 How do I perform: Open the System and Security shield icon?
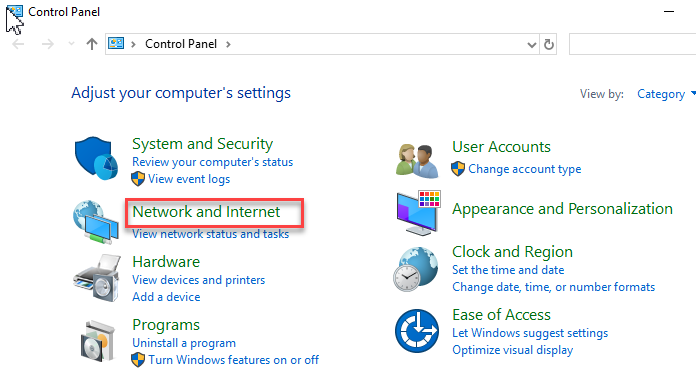pyautogui.click(x=96, y=158)
